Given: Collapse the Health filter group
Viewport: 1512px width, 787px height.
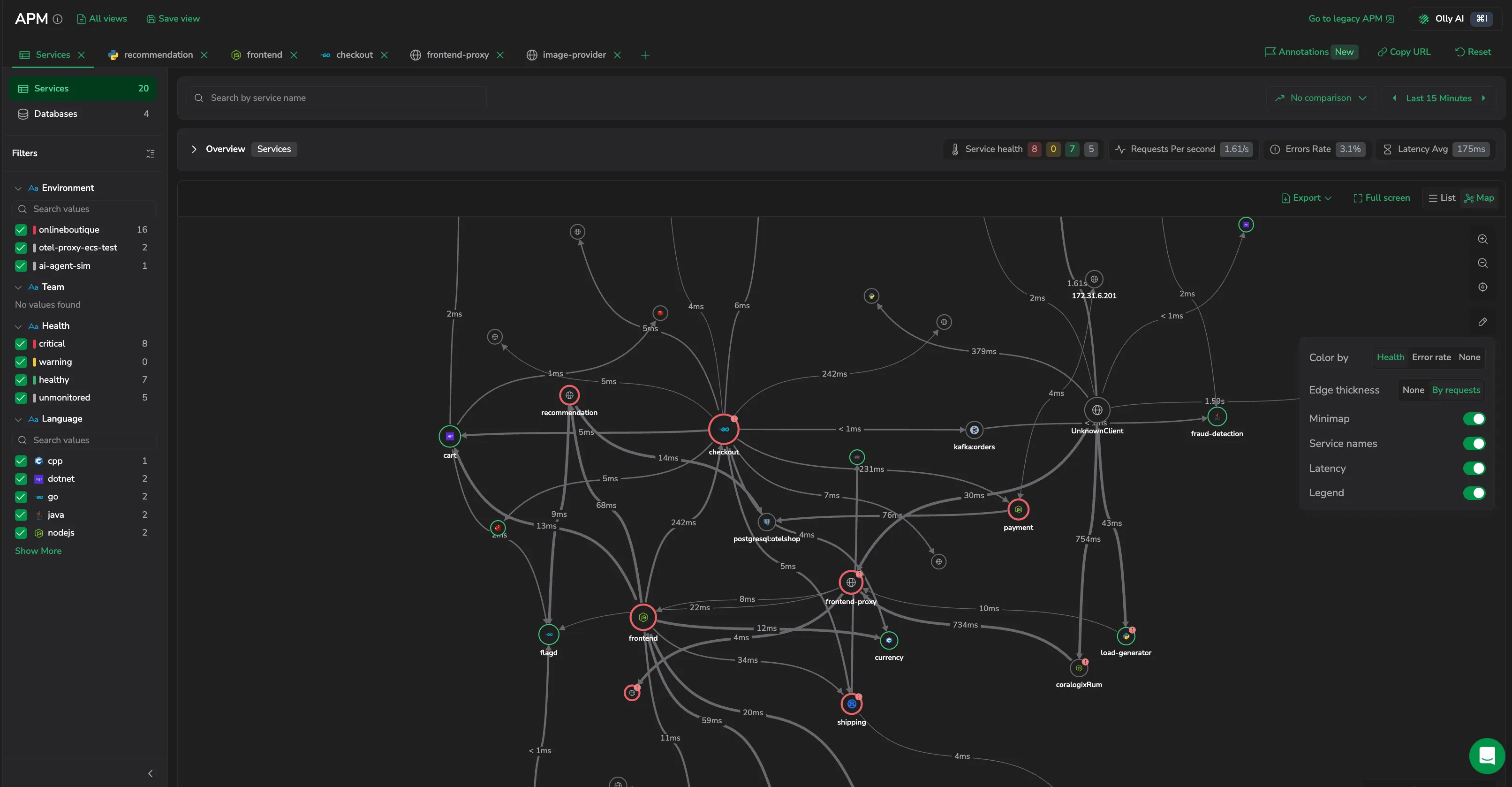Looking at the screenshot, I should pyautogui.click(x=18, y=326).
